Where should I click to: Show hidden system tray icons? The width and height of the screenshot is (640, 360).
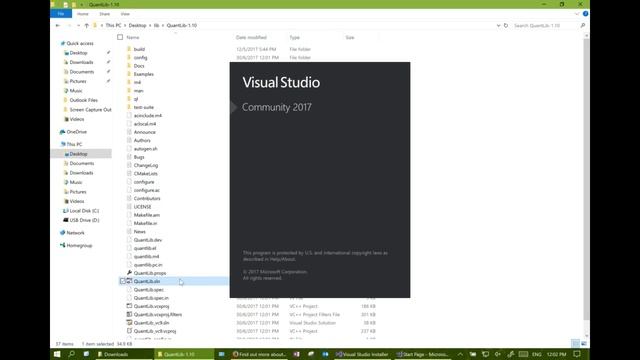point(460,354)
